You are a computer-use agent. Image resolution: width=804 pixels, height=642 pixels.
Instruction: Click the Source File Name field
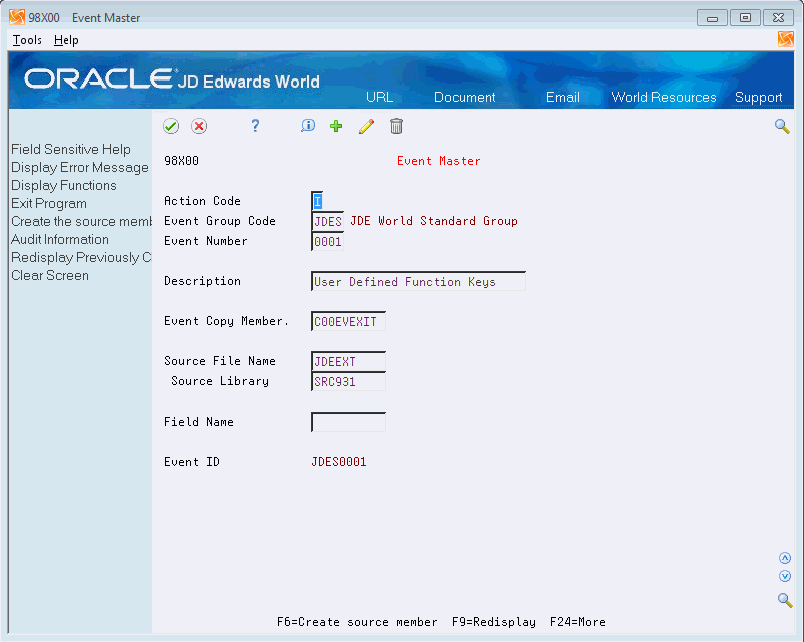pos(349,362)
